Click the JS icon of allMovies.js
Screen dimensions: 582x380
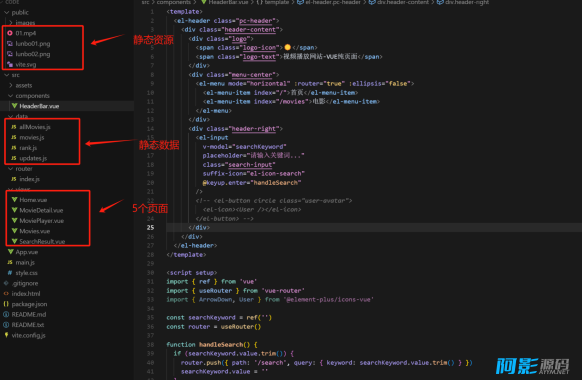[14, 127]
